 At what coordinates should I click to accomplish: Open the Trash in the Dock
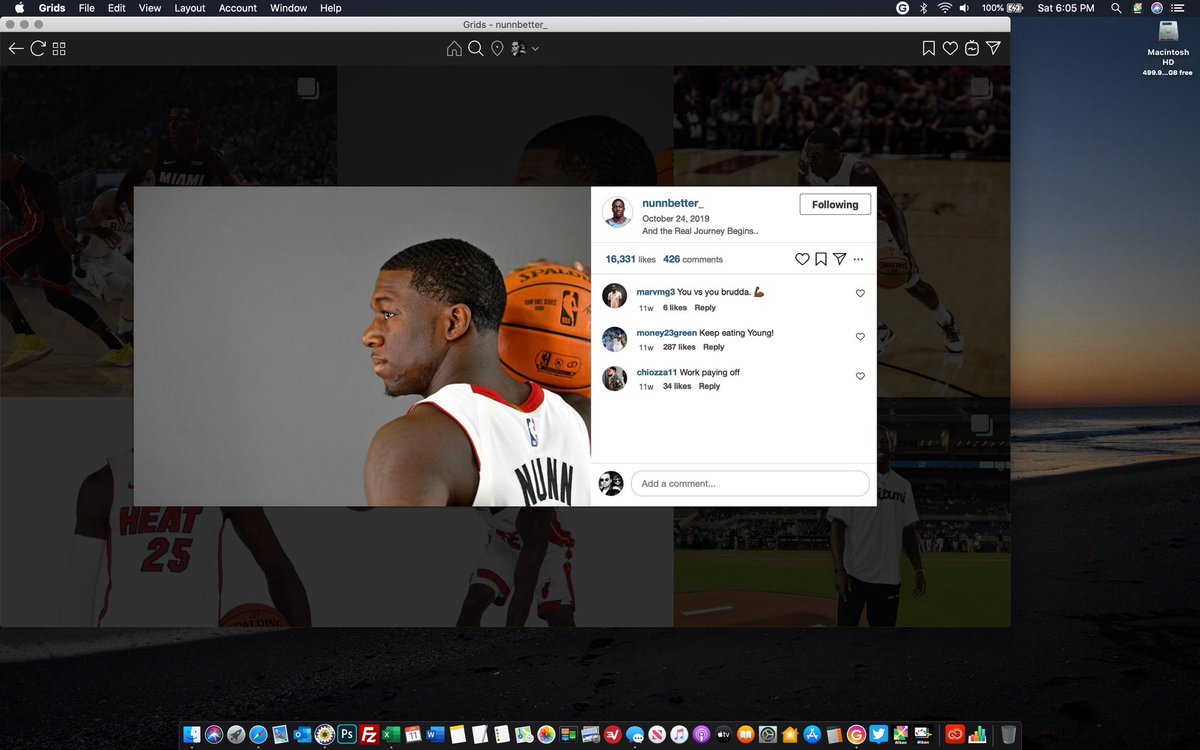[1008, 734]
